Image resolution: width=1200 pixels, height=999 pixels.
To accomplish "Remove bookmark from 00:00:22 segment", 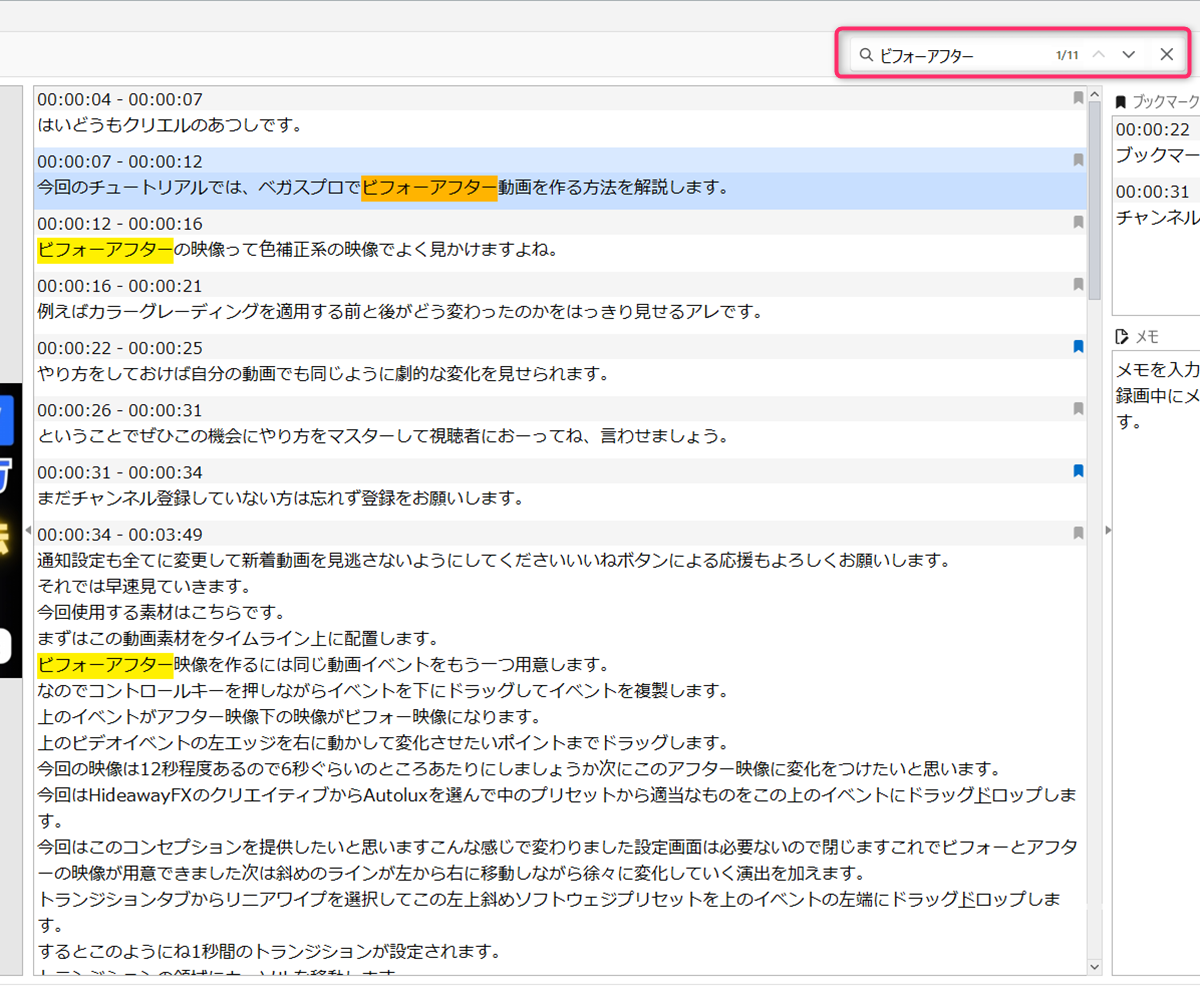I will (x=1078, y=347).
